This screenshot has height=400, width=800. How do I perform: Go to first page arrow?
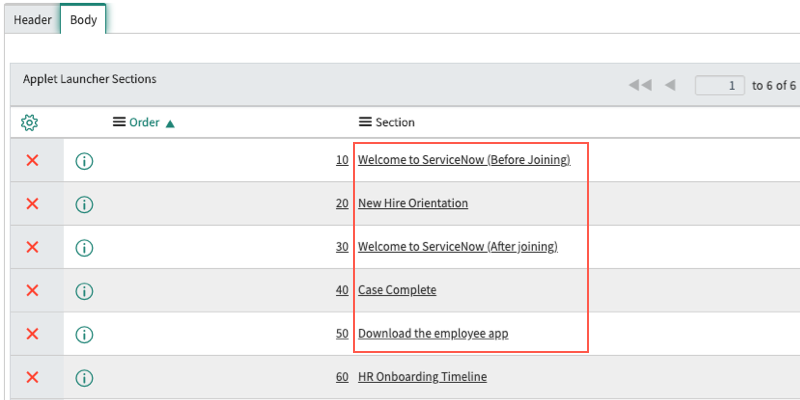(640, 85)
